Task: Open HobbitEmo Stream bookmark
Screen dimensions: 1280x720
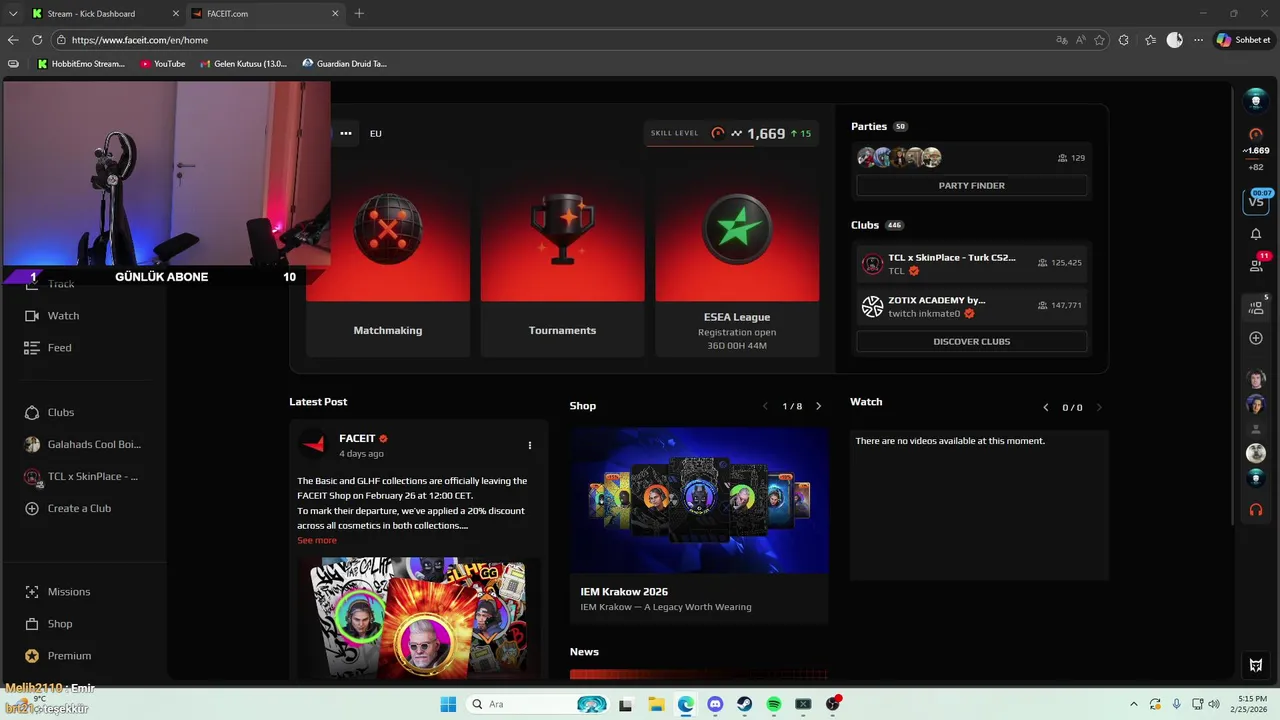Action: (81, 64)
